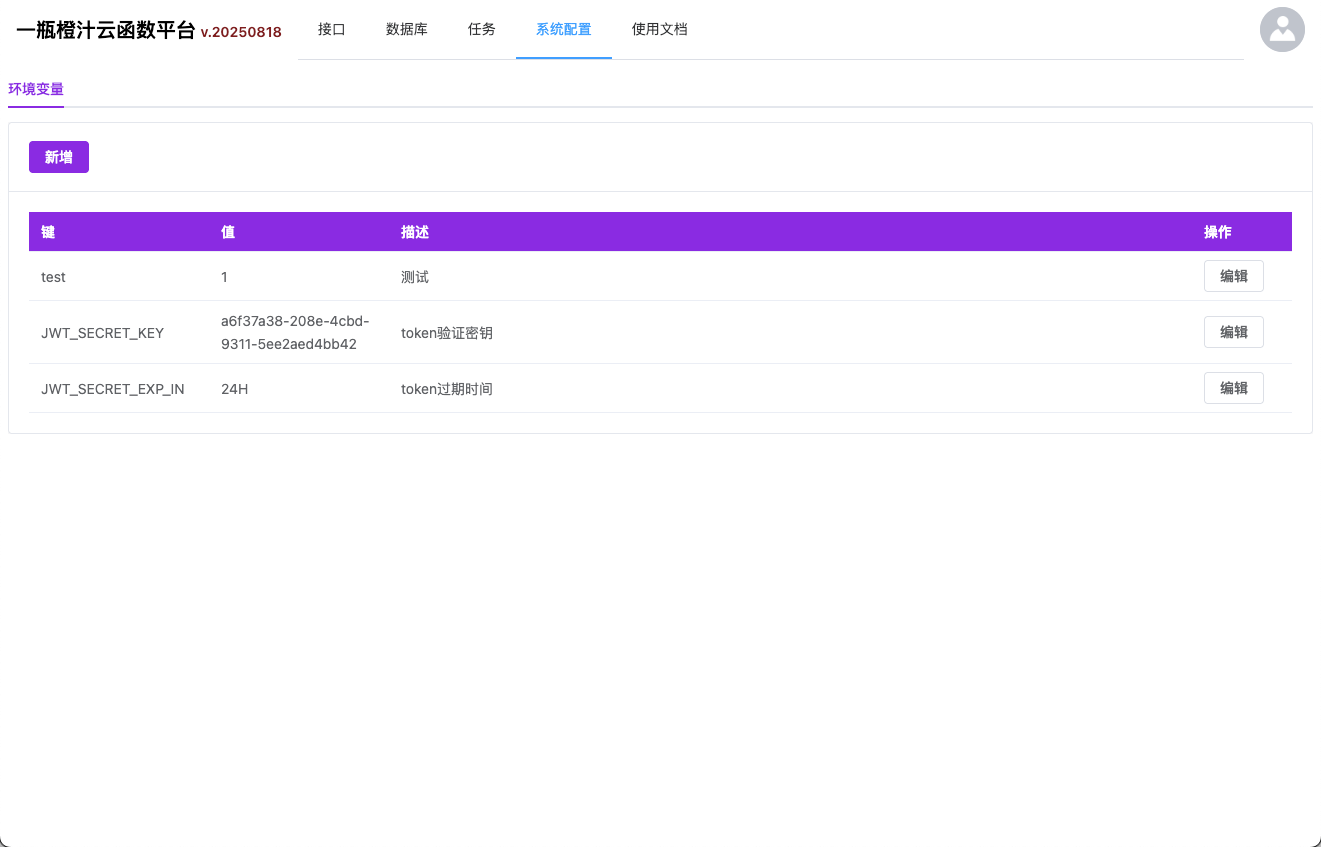Edit the test variable row
The width and height of the screenshot is (1321, 847).
pyautogui.click(x=1233, y=276)
